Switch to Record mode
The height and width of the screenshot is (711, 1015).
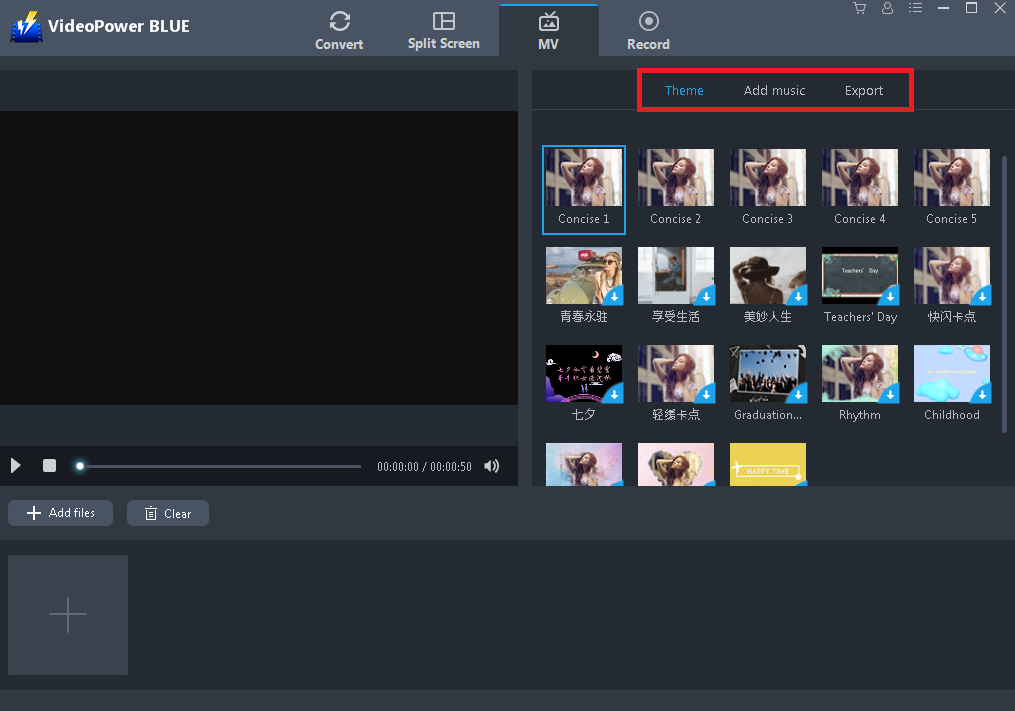tap(648, 29)
